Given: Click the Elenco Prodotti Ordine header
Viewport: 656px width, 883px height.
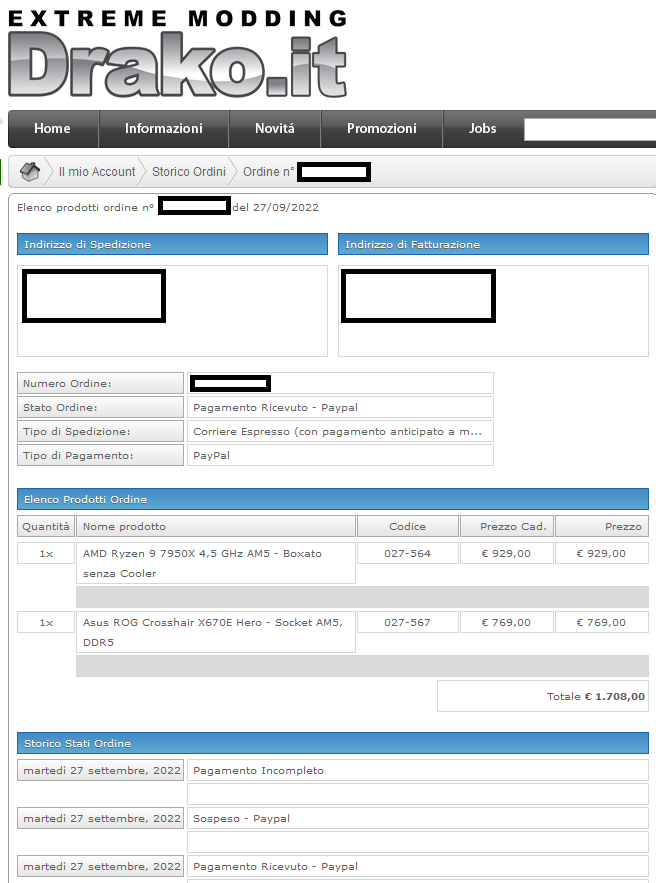Looking at the screenshot, I should click(x=333, y=500).
